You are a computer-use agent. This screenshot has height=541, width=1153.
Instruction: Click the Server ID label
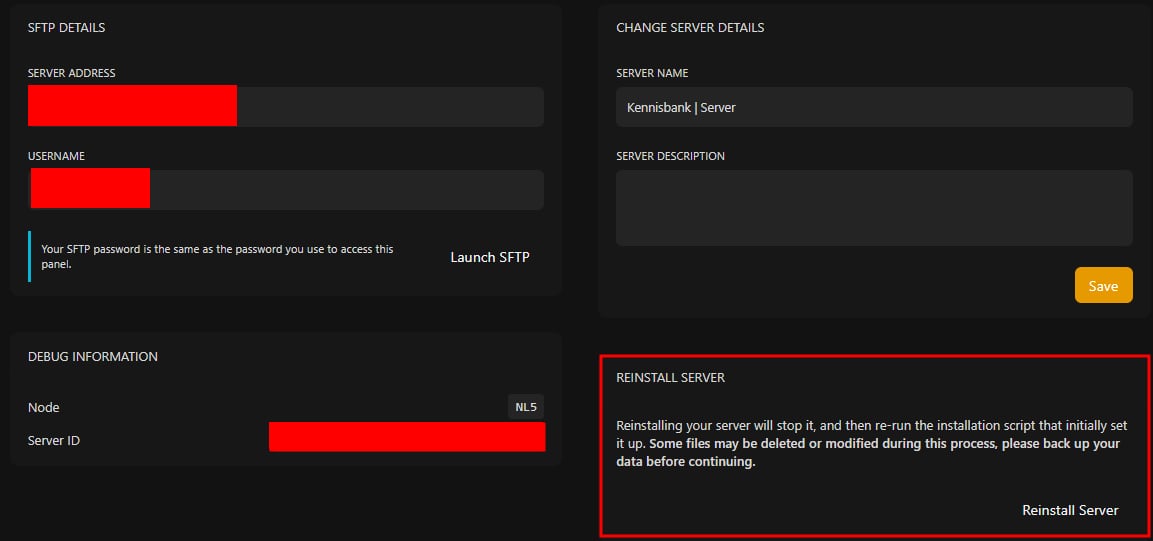click(54, 440)
